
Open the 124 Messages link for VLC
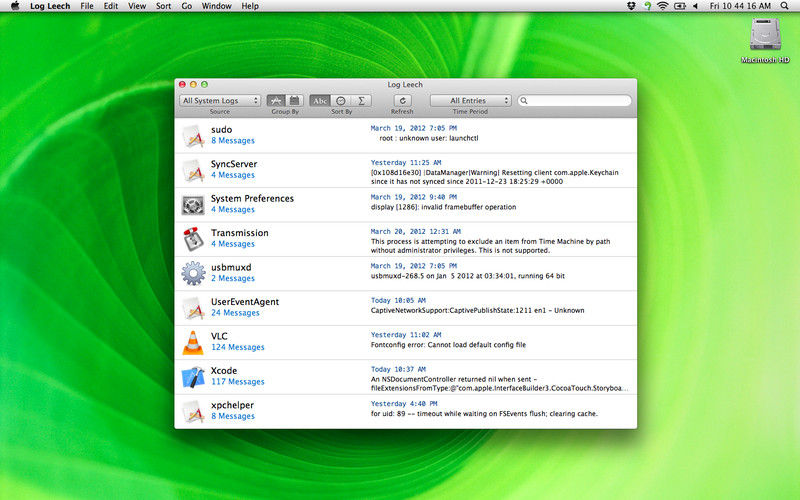237,348
